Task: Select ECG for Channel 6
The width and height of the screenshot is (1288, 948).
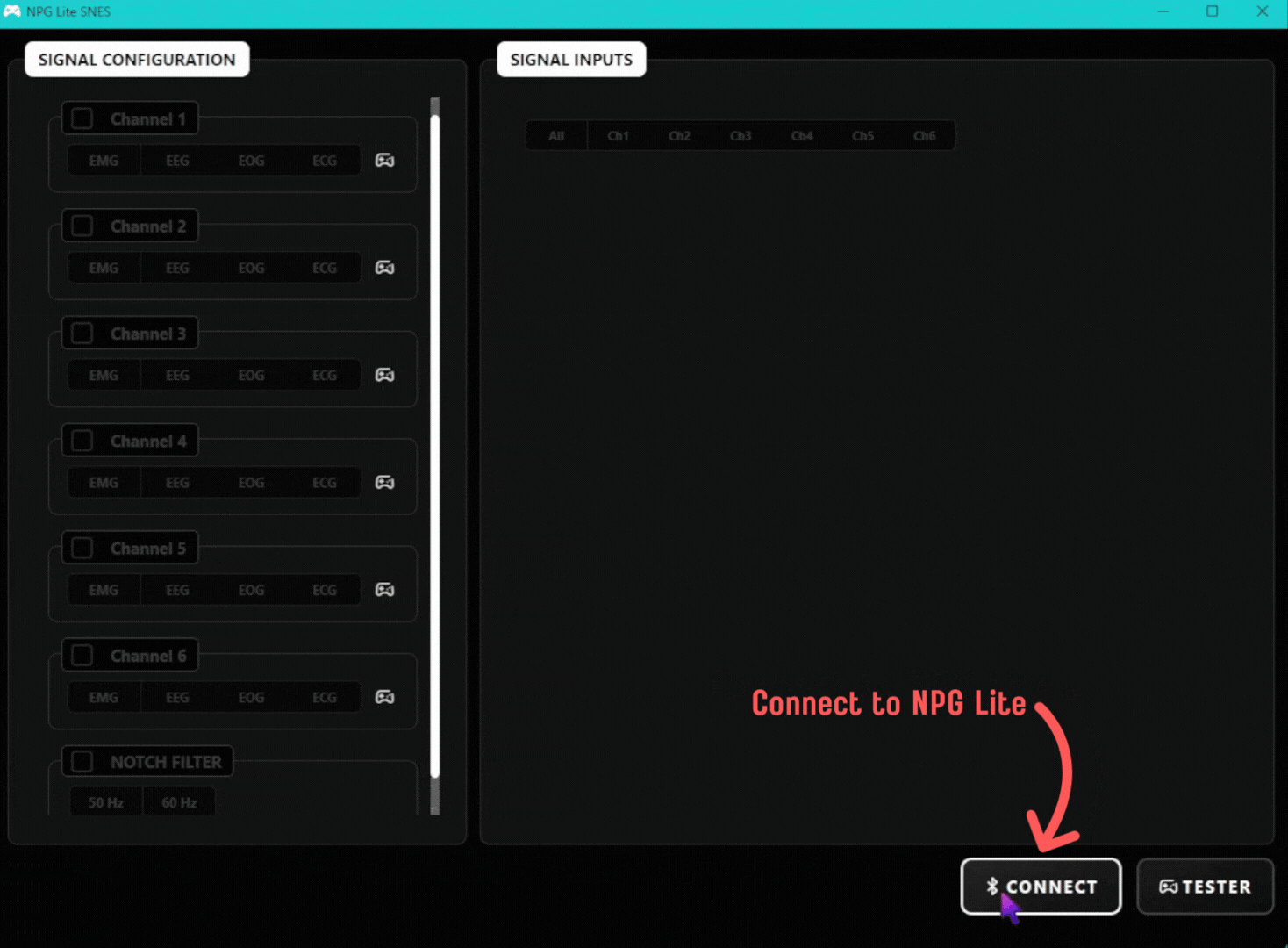Action: (325, 697)
